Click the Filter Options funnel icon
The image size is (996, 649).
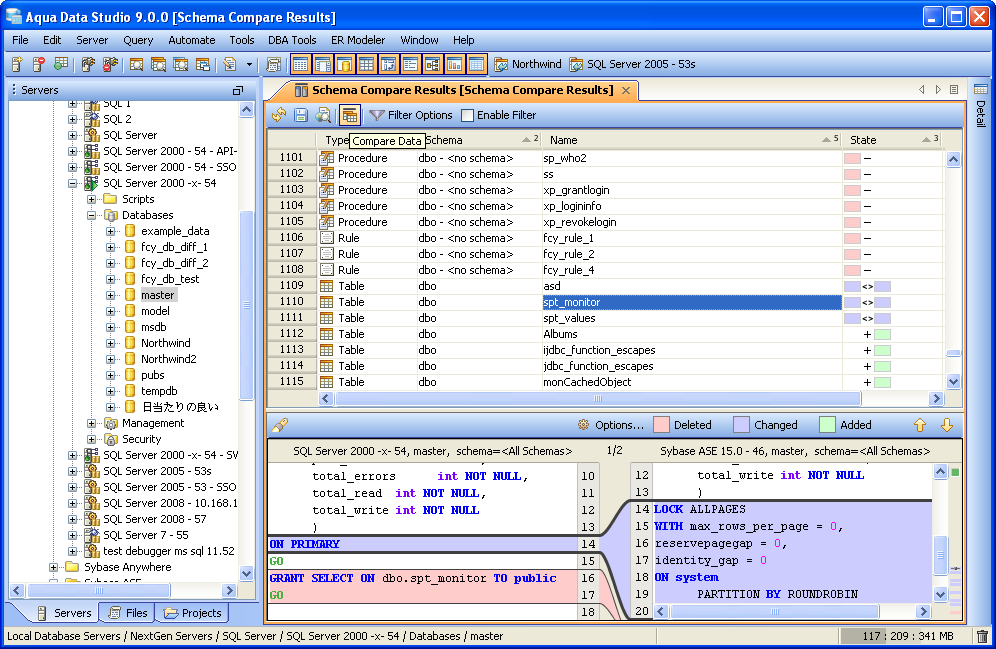coord(377,115)
